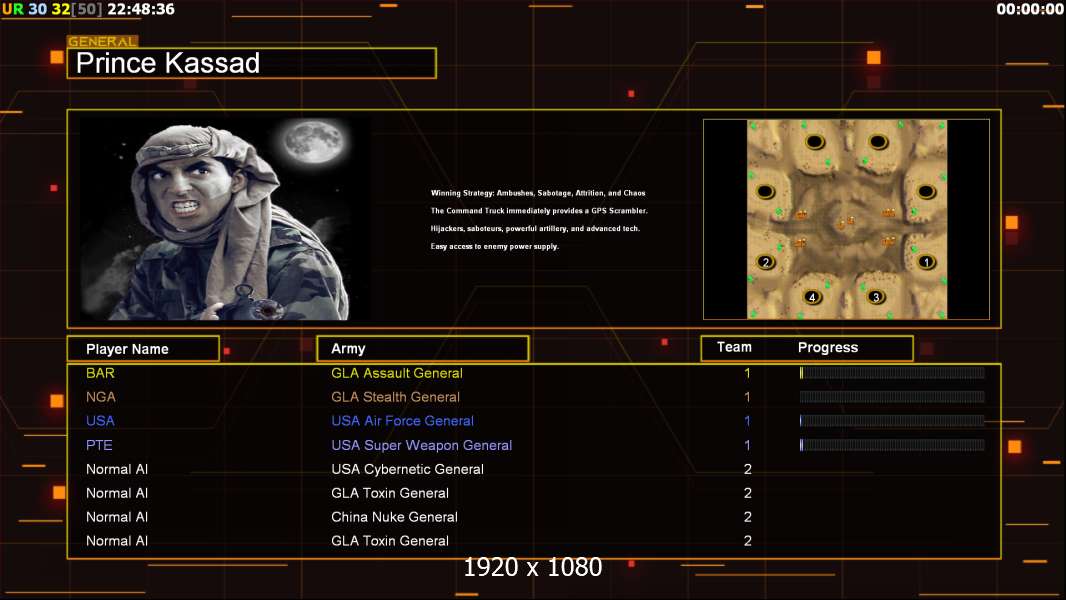Select player BAR in the list

coord(100,373)
